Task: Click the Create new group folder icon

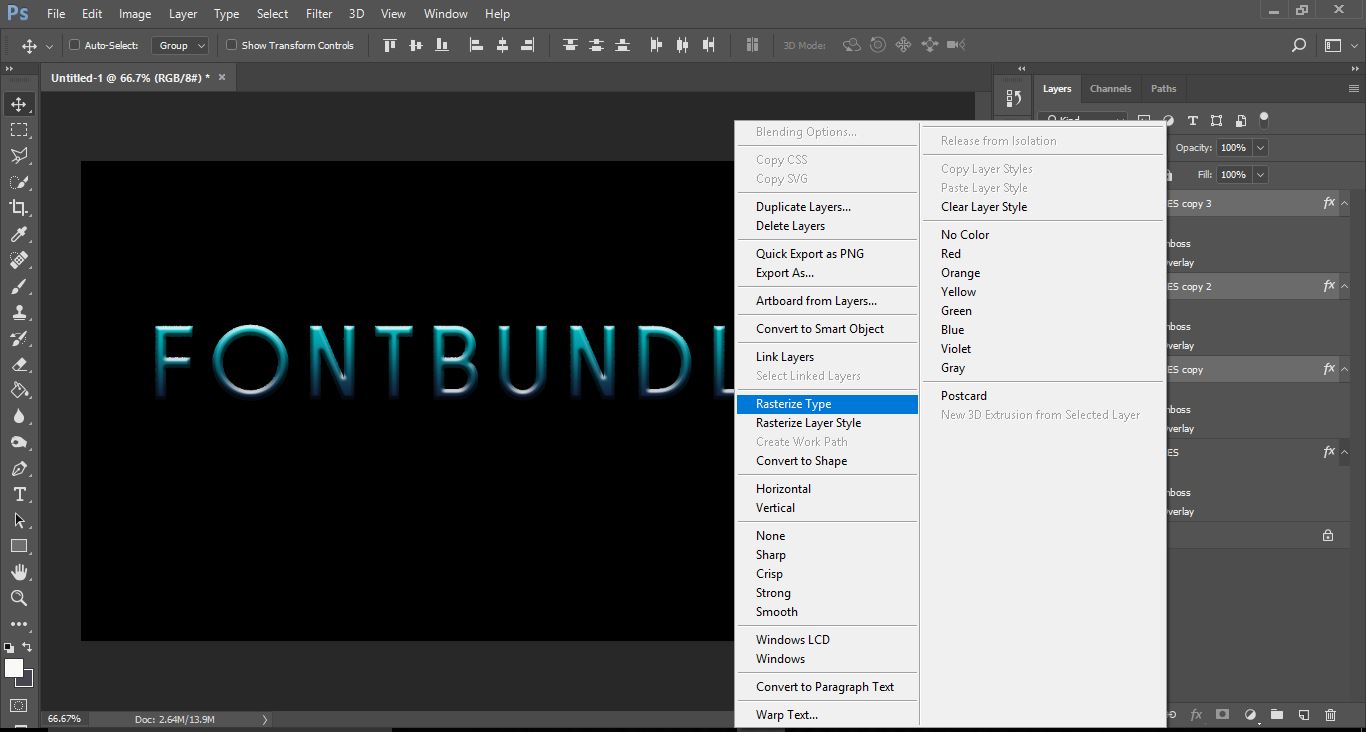Action: coord(1277,715)
